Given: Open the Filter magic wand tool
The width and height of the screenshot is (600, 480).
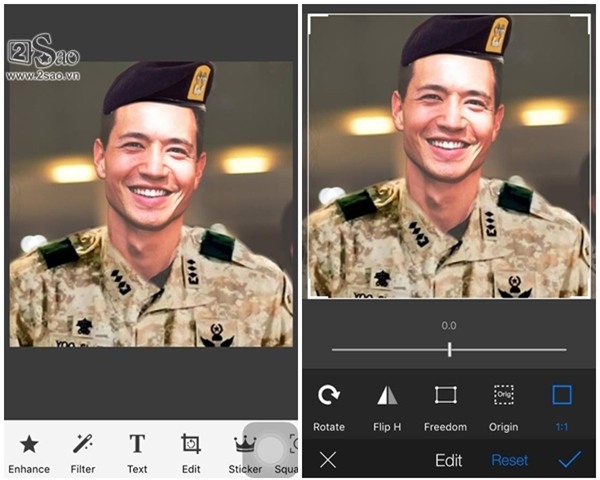Looking at the screenshot, I should 83,444.
